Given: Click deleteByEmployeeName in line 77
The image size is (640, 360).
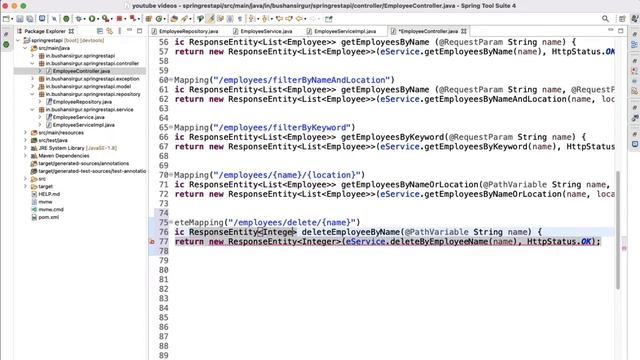Looking at the screenshot, I should tap(439, 242).
